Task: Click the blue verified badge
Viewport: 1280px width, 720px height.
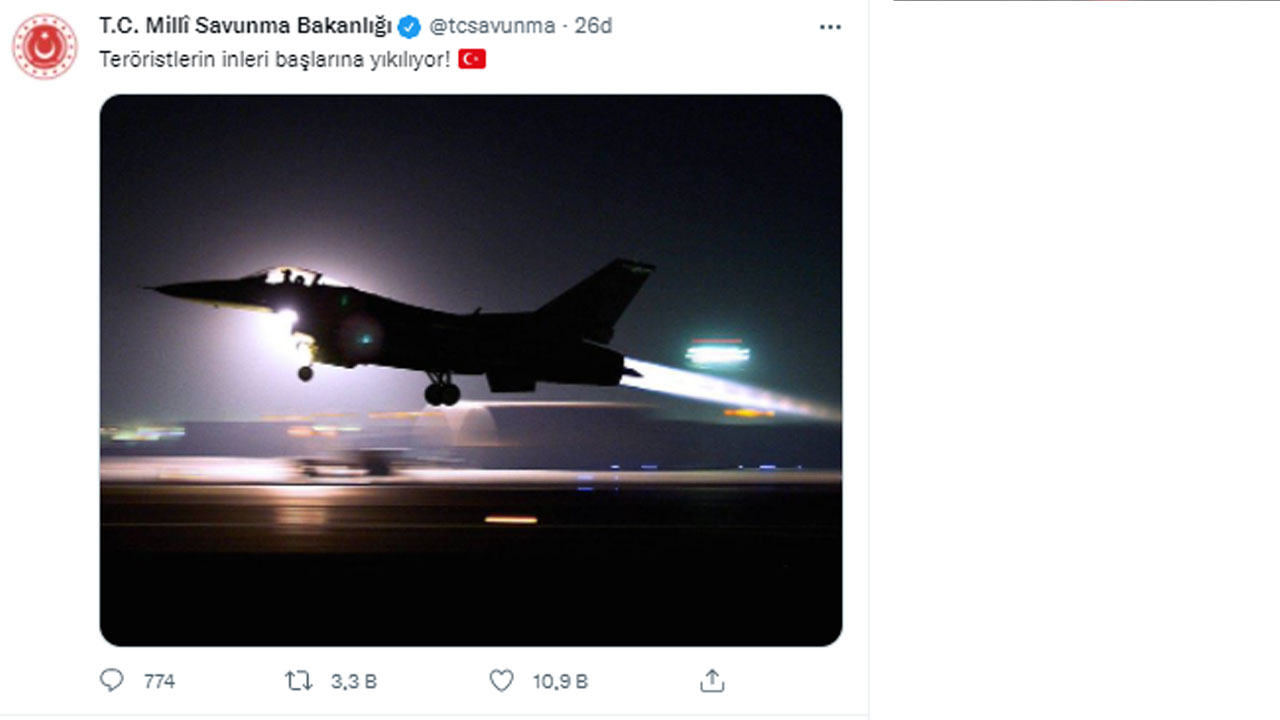Action: (x=408, y=26)
